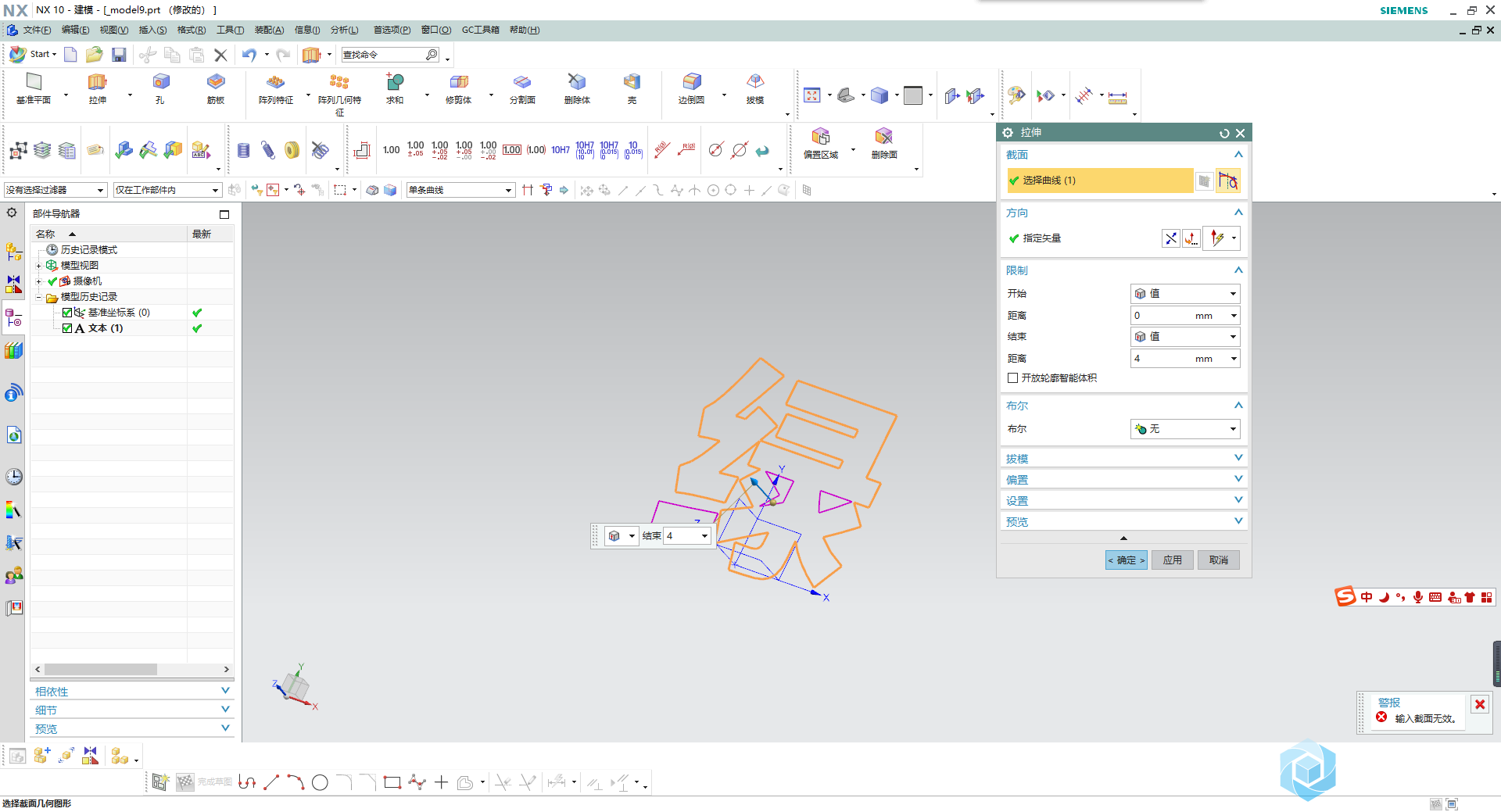The height and width of the screenshot is (812, 1501).
Task: Open the 开始 limit type dropdown
Action: [x=1185, y=294]
